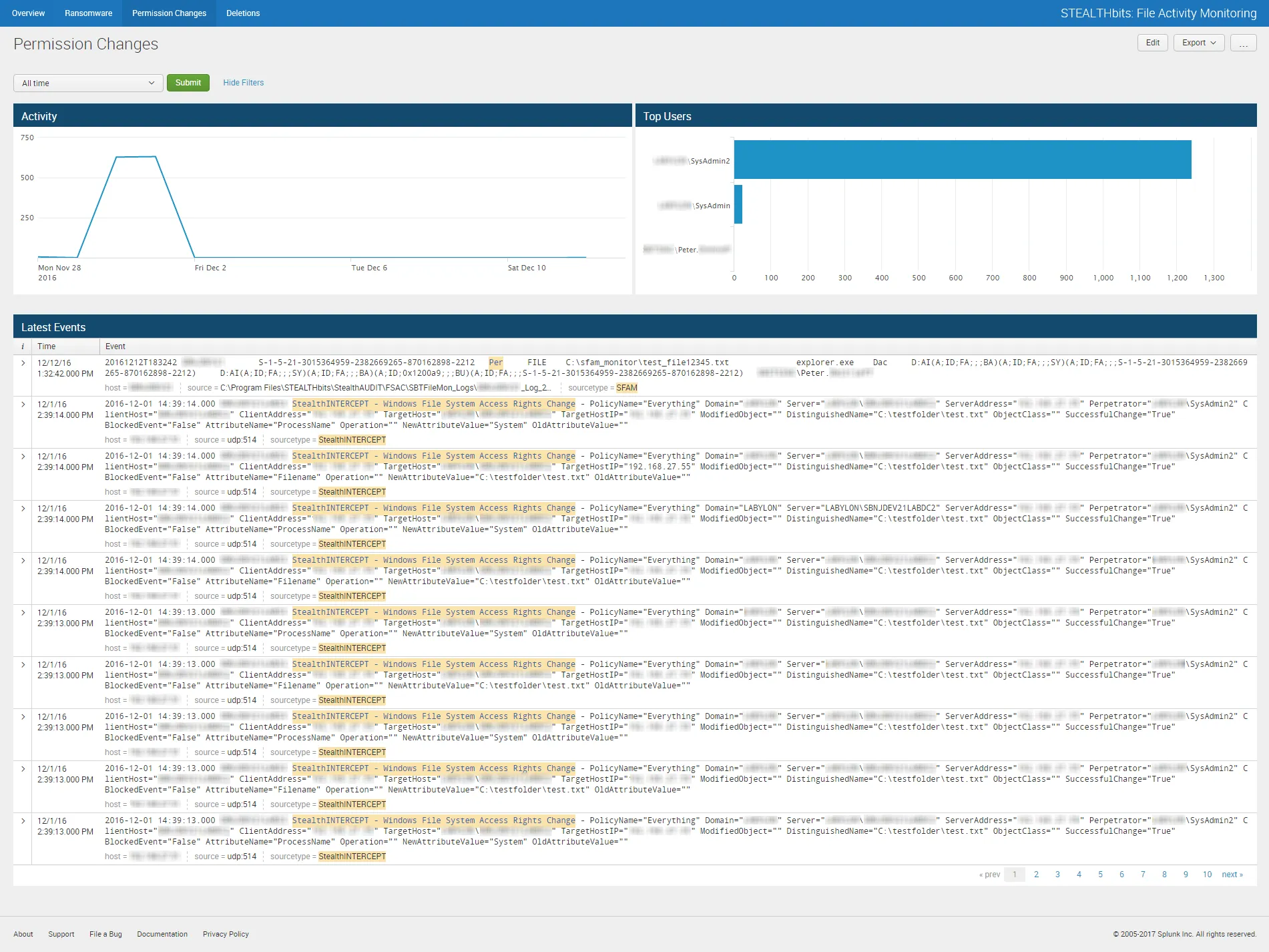
Task: Go to page 5 of events
Action: click(x=1100, y=875)
